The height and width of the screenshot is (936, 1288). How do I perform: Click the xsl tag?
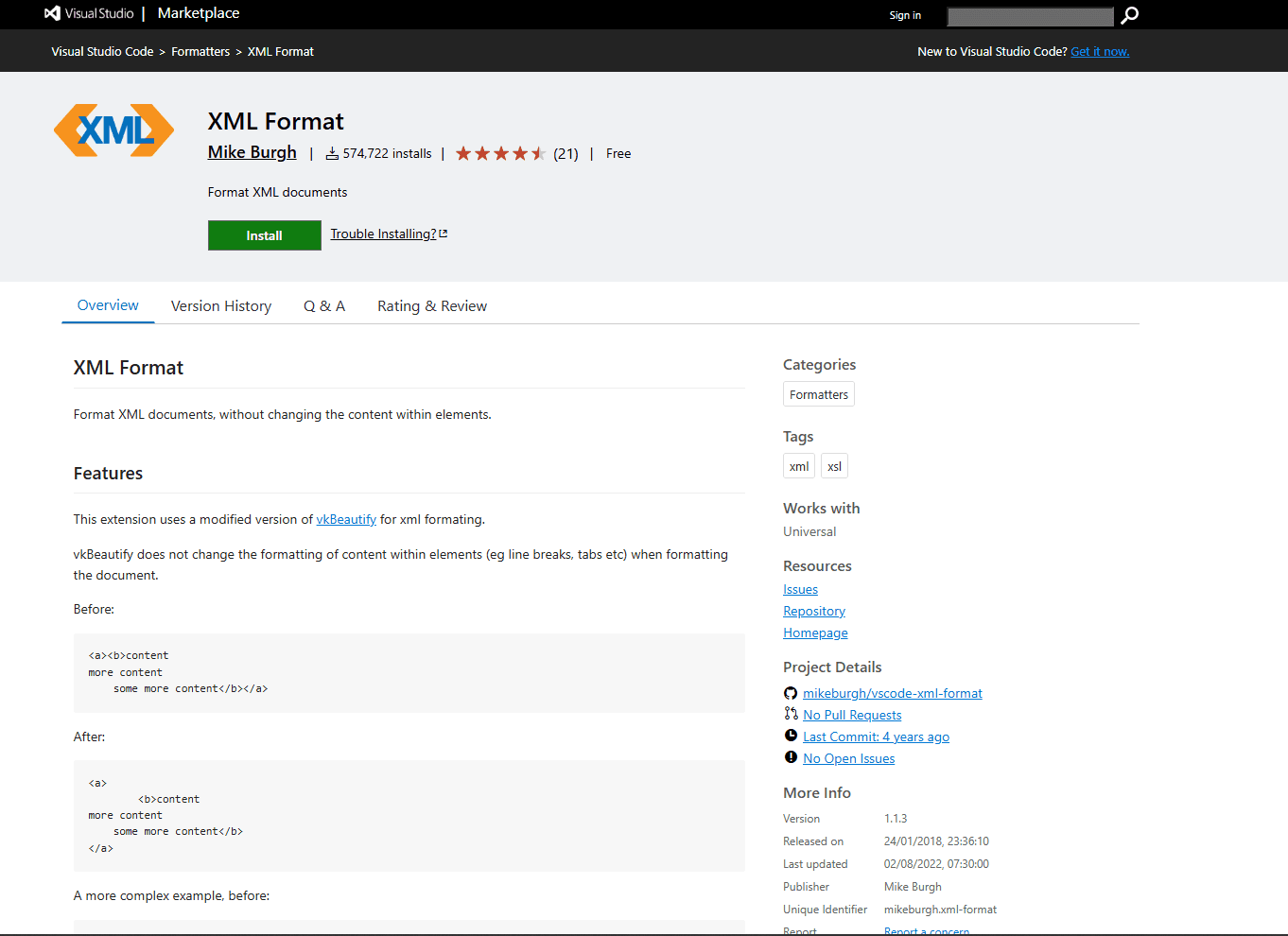click(834, 466)
